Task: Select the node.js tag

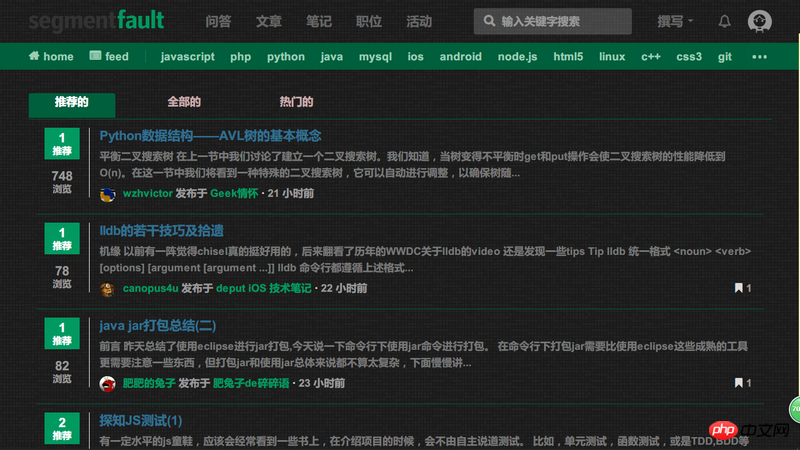Action: (x=517, y=57)
